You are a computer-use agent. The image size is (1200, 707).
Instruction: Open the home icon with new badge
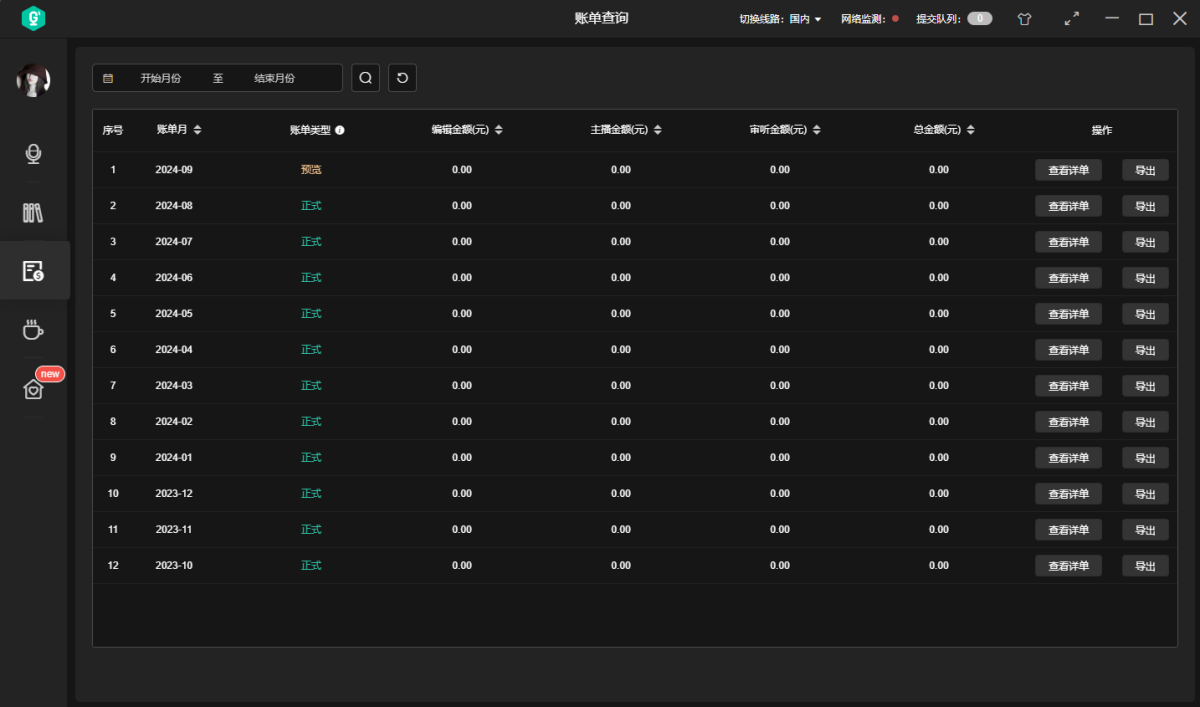coord(34,389)
